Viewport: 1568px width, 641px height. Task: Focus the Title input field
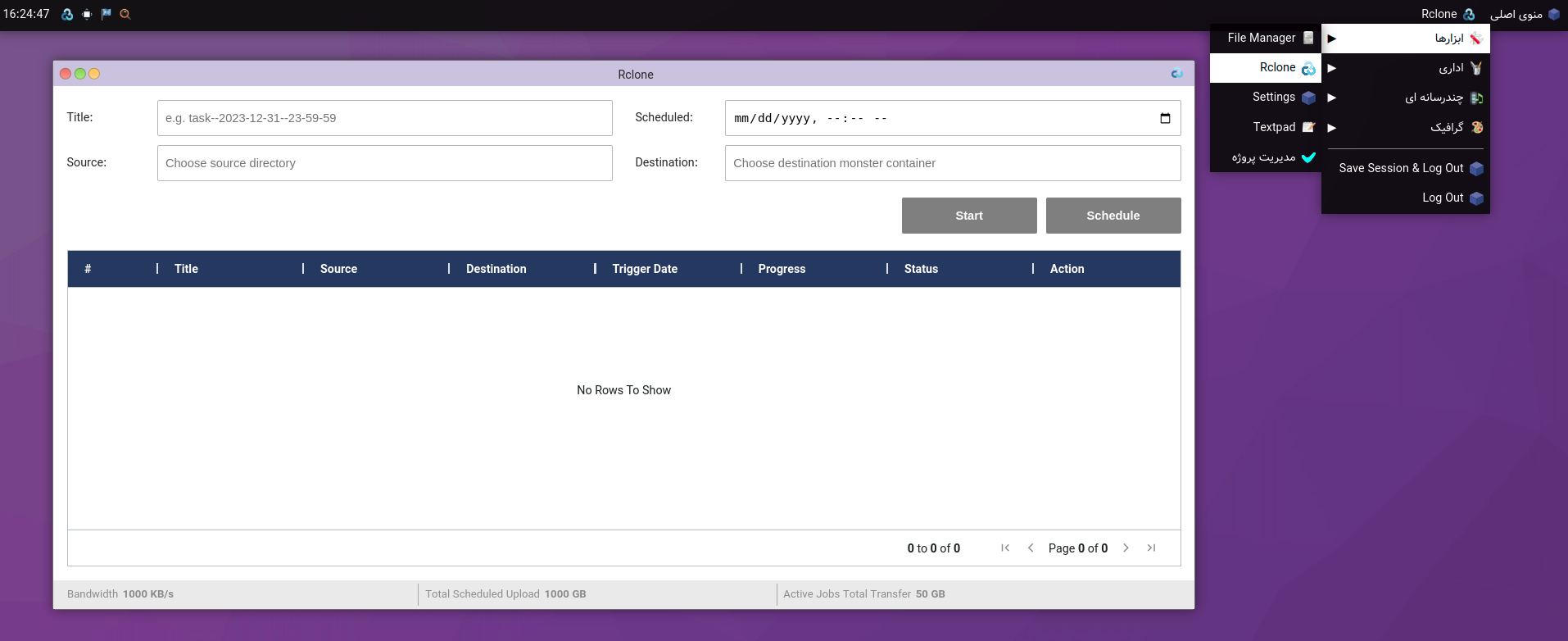click(x=385, y=118)
